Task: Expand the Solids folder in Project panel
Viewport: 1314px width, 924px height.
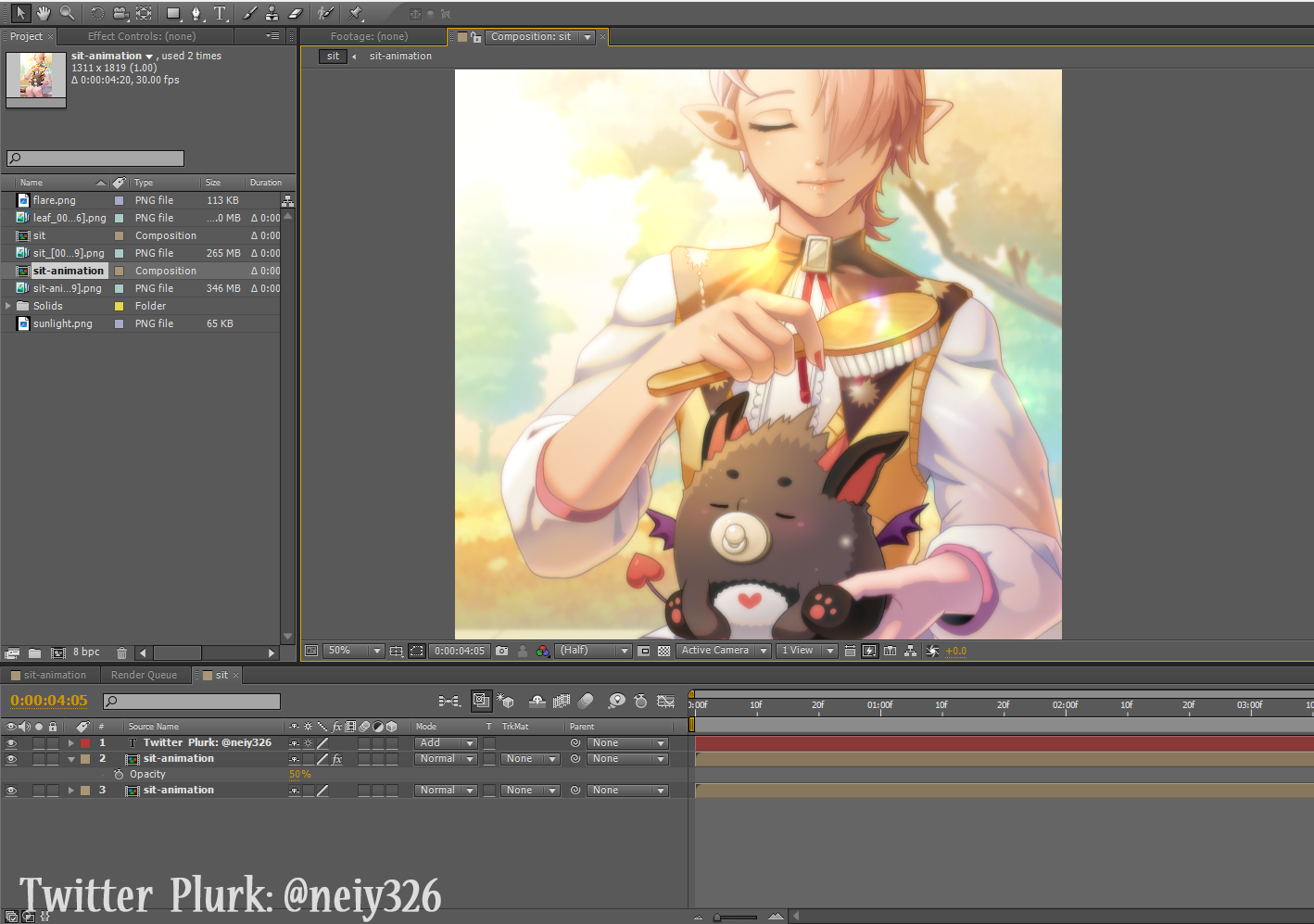Action: point(8,306)
